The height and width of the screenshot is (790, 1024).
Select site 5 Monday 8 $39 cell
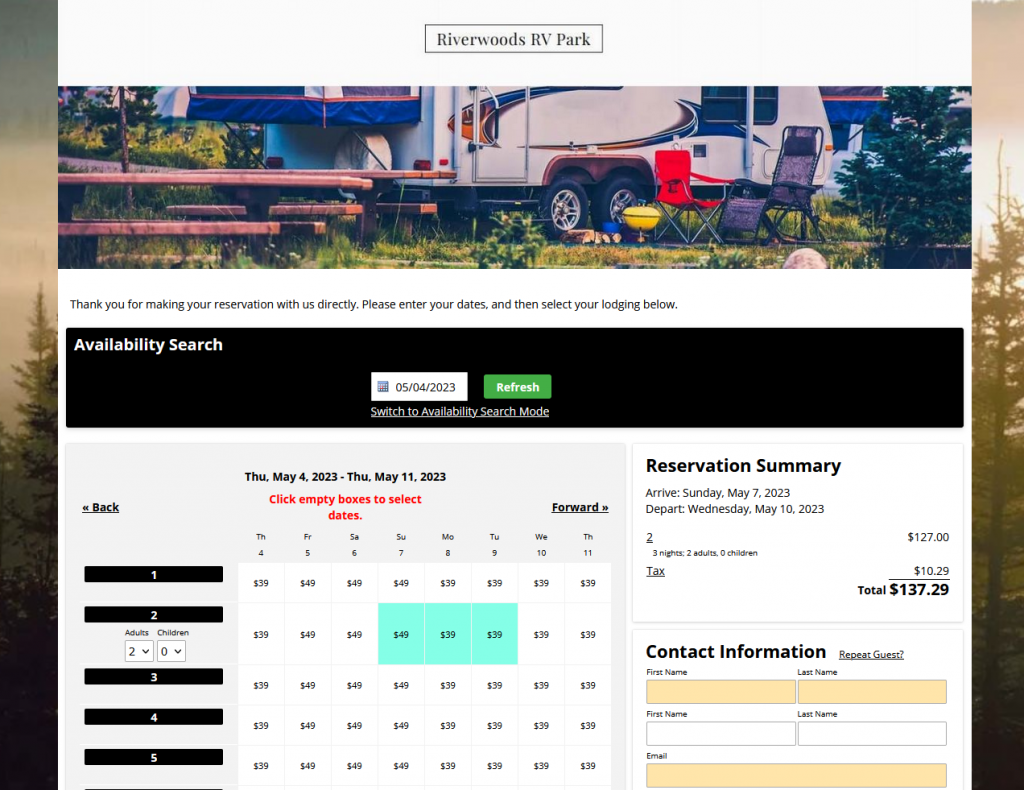tap(448, 765)
